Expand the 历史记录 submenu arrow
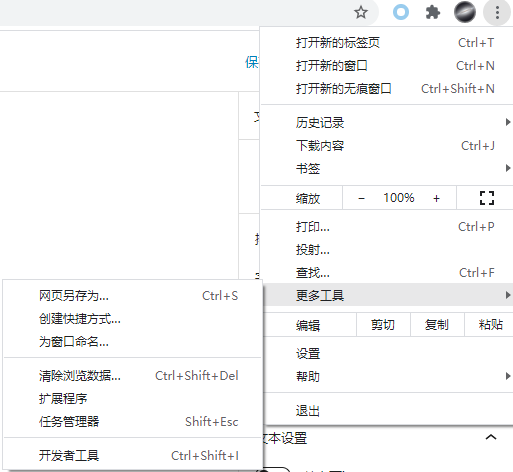The width and height of the screenshot is (513, 472). (508, 122)
